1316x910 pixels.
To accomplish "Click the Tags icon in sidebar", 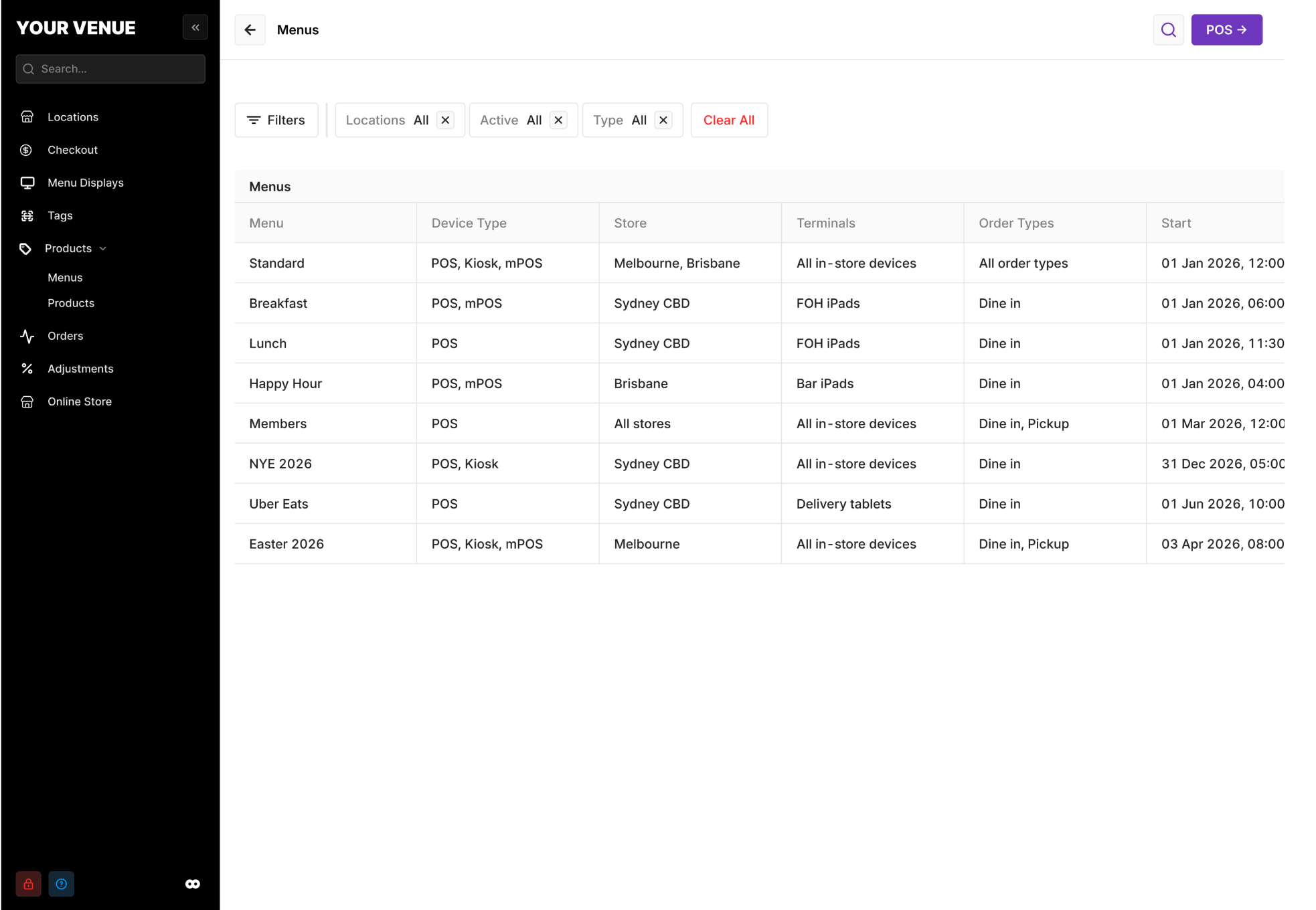I will tap(27, 215).
